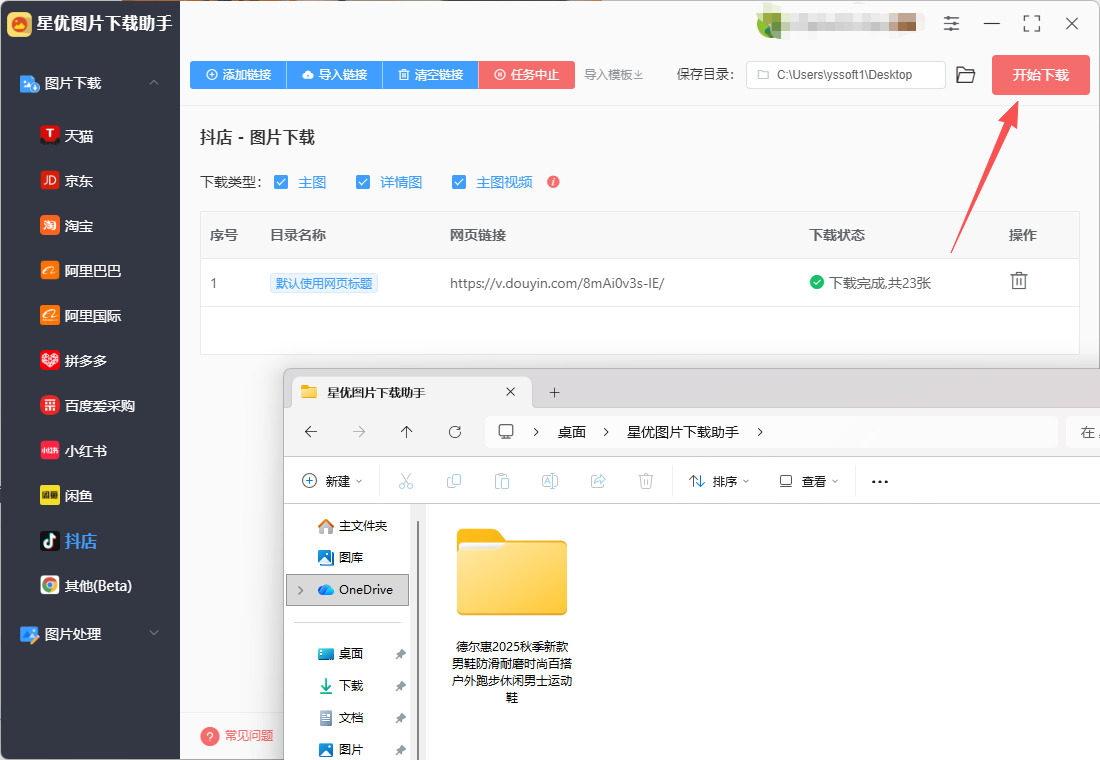Open 百度爱采购 in the sidebar
Screen dimensions: 1100x760
click(88, 405)
